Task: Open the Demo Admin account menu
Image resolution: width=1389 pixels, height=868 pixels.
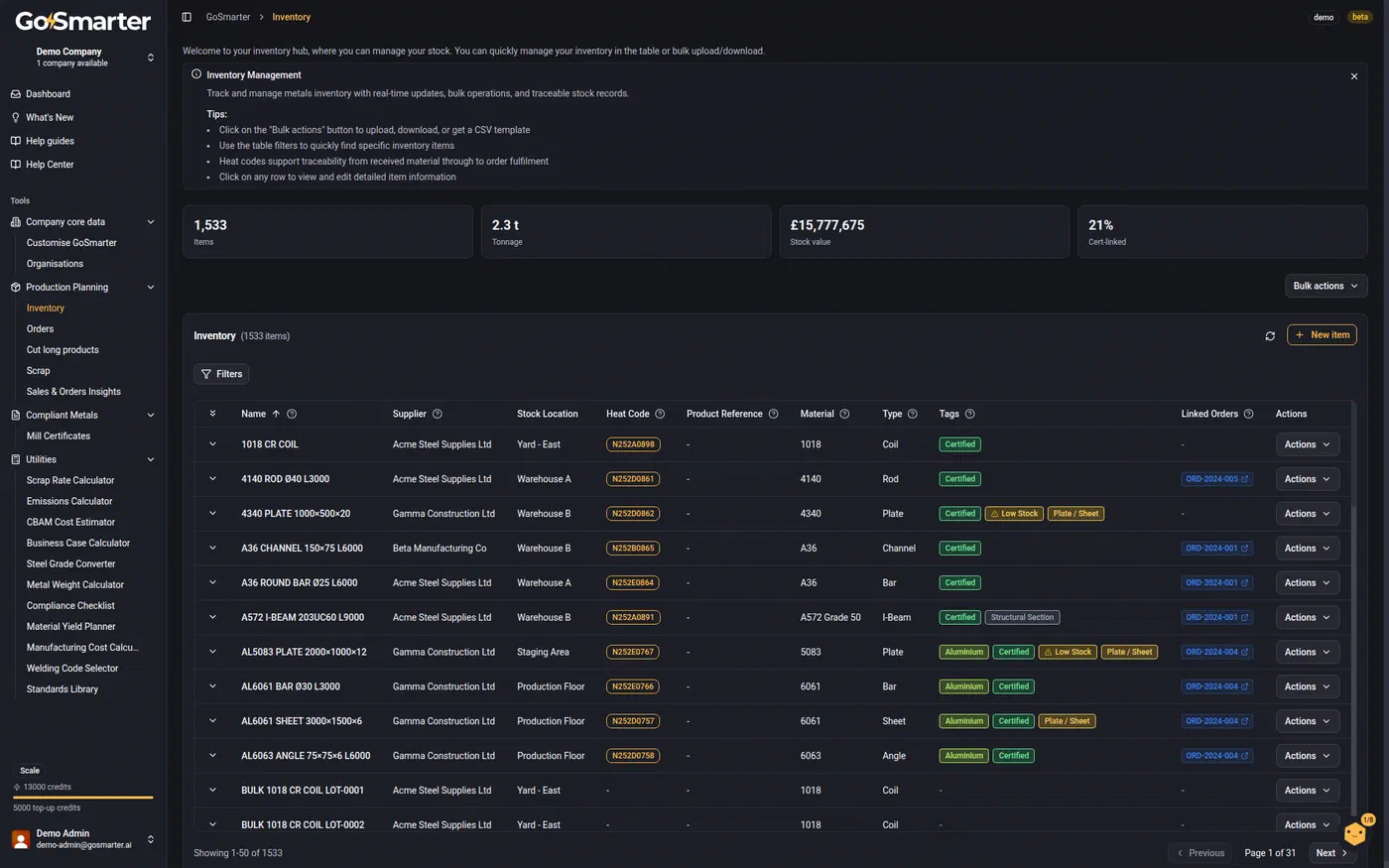Action: [x=82, y=839]
